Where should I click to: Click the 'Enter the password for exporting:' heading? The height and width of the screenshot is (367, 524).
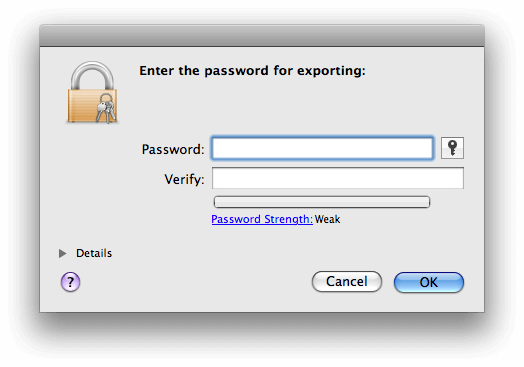point(252,71)
